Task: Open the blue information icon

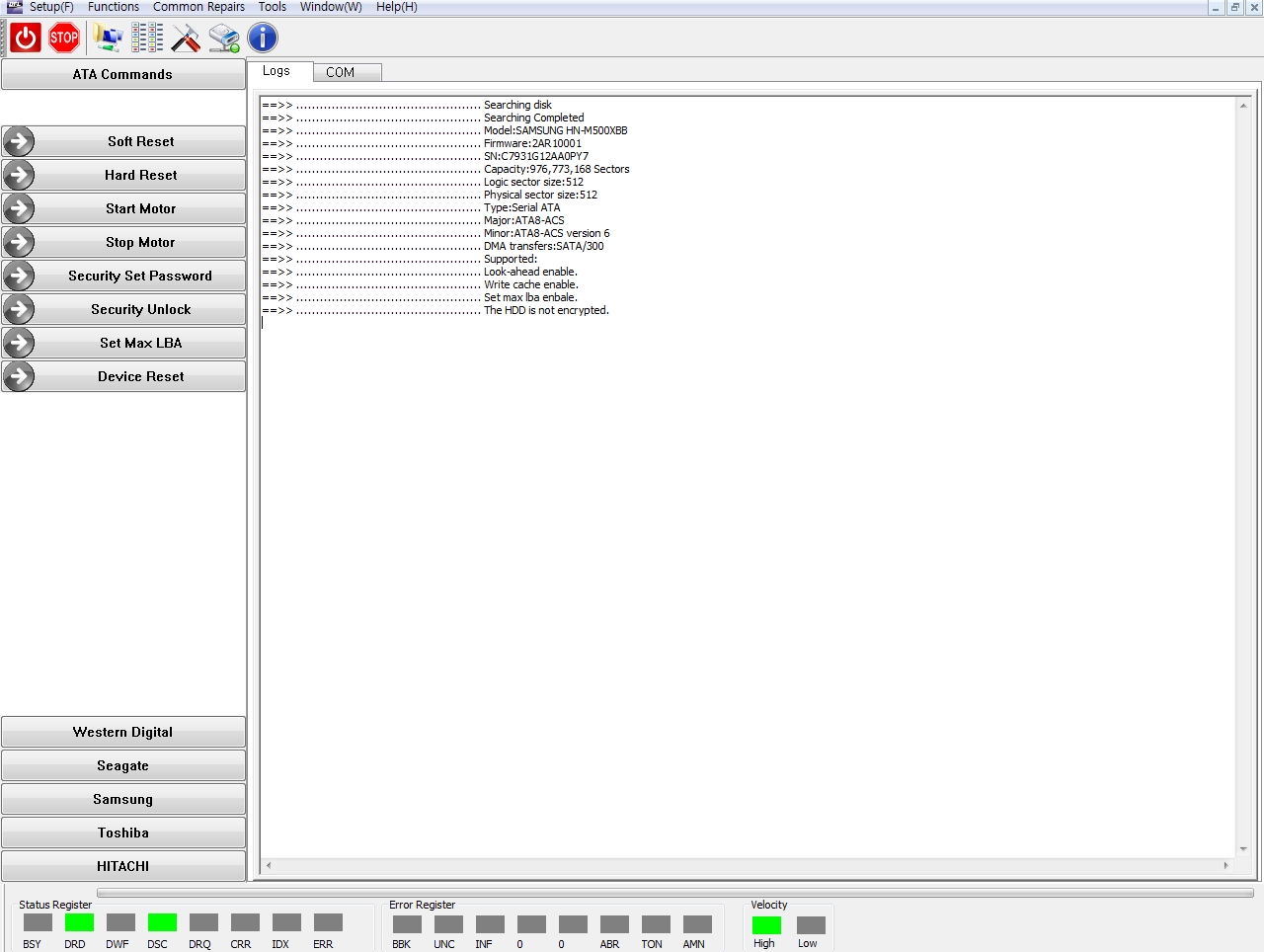Action: point(263,39)
